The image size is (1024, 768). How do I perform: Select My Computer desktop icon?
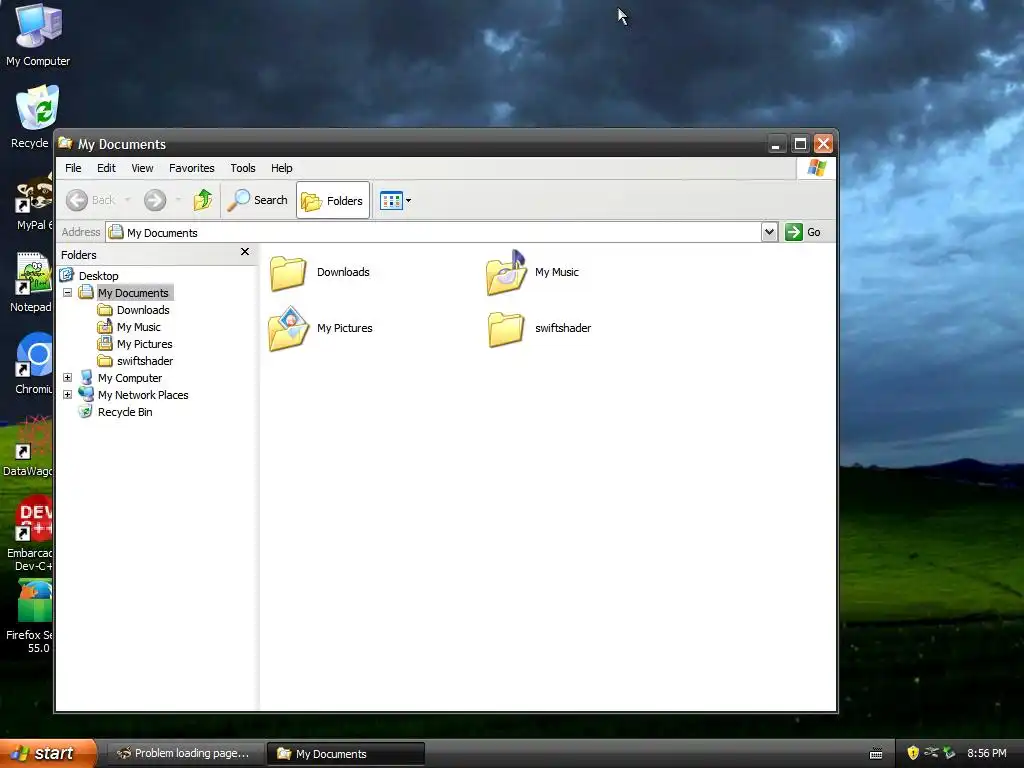pyautogui.click(x=38, y=35)
